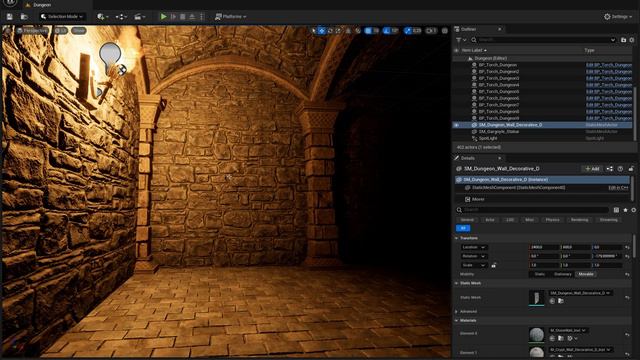Viewport: 640px width, 360px height.
Task: Select BP_Torch_Dungeon in Outliner
Action: 498,65
